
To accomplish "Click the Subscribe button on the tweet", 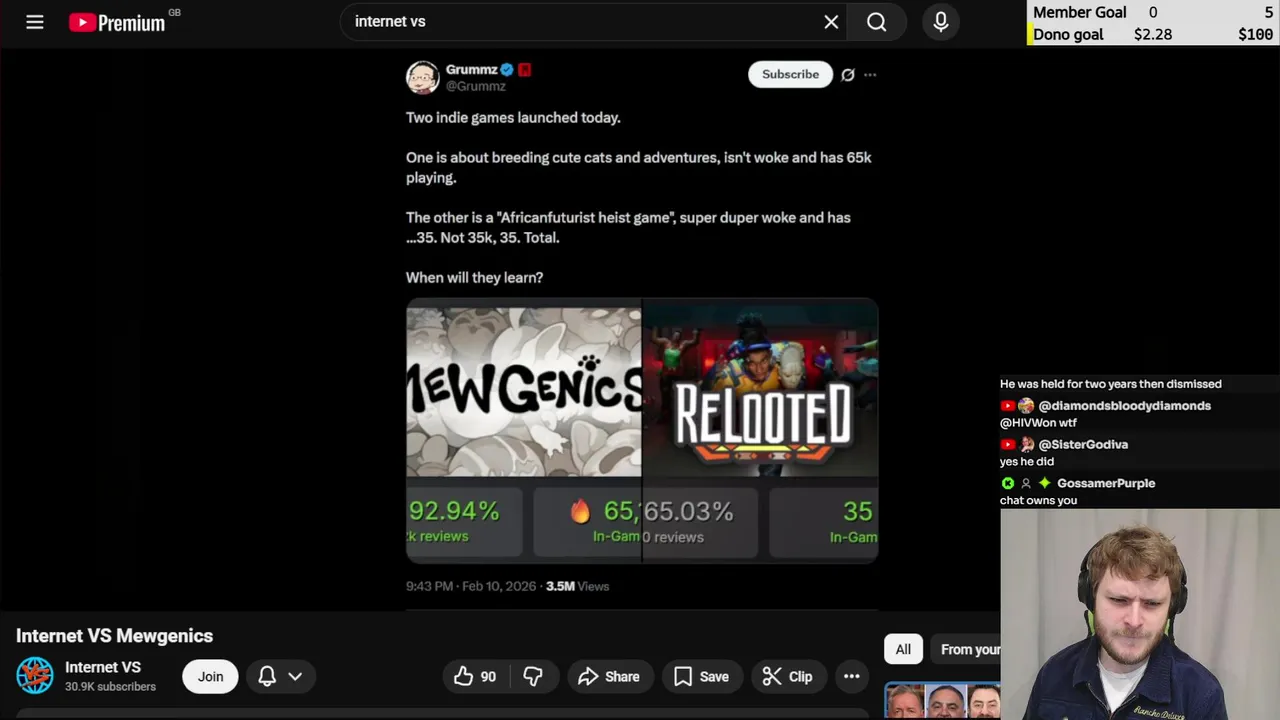I will [x=790, y=74].
